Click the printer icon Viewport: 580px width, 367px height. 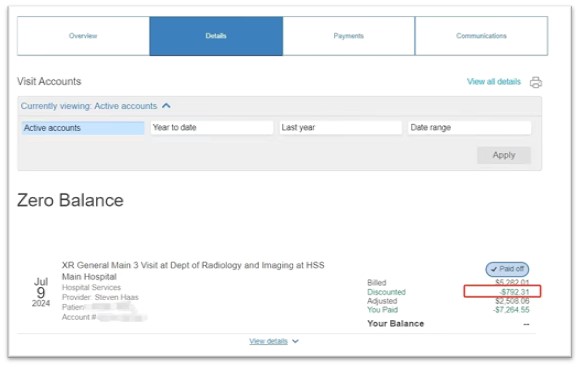pos(536,82)
